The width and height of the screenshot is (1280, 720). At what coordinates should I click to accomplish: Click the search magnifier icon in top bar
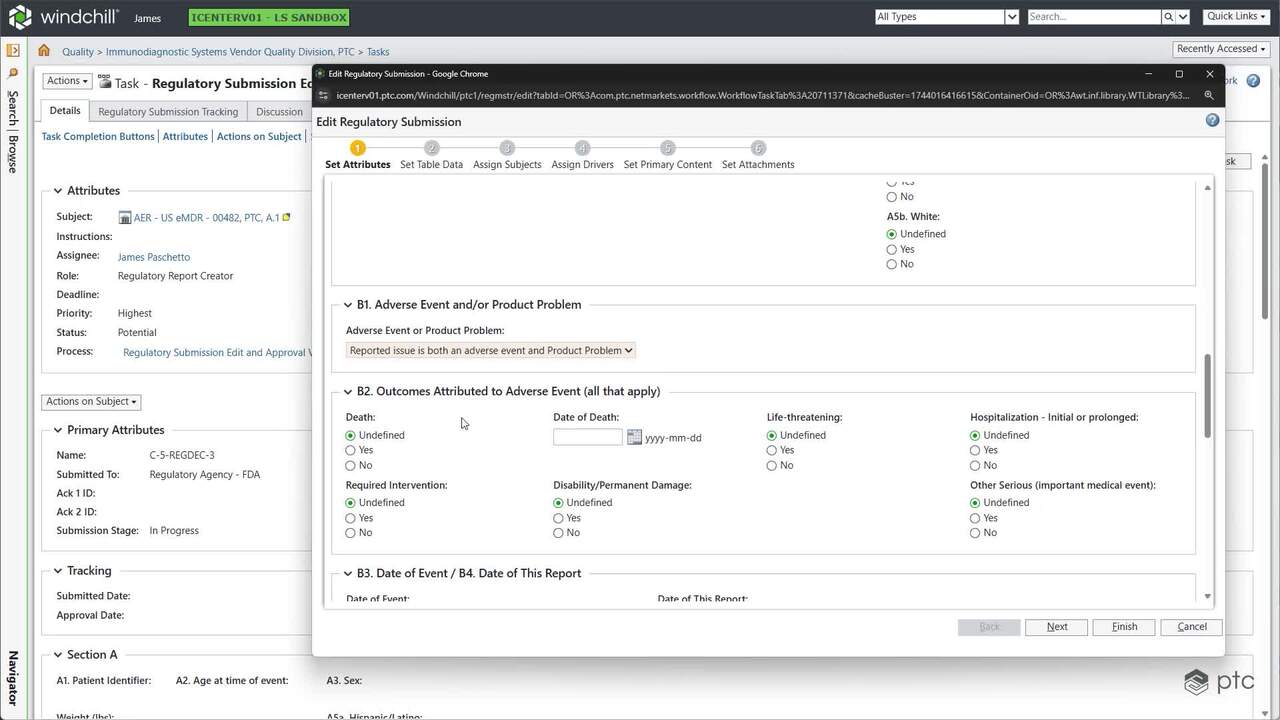point(1168,17)
